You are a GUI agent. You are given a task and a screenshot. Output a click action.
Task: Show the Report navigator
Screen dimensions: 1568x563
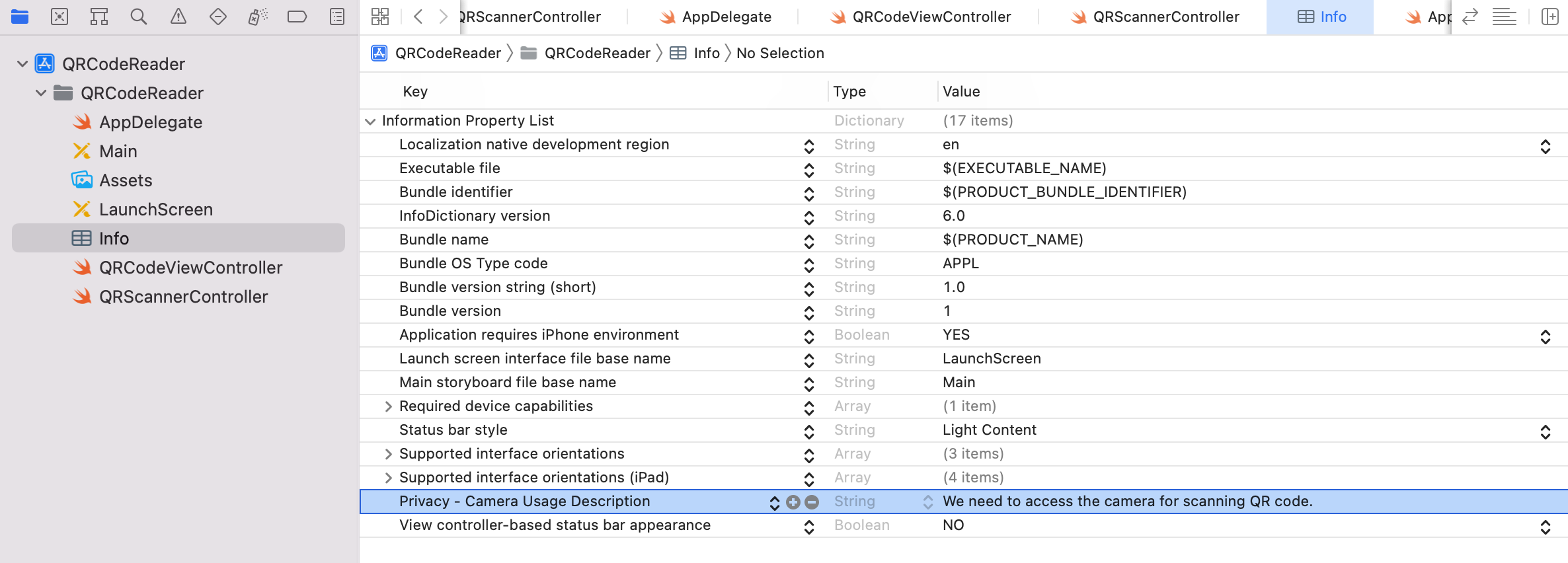(x=337, y=17)
